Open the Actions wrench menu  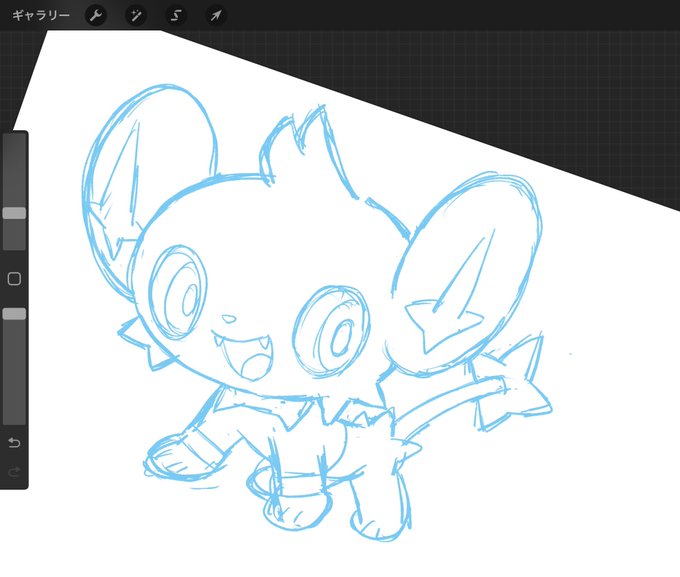[95, 16]
